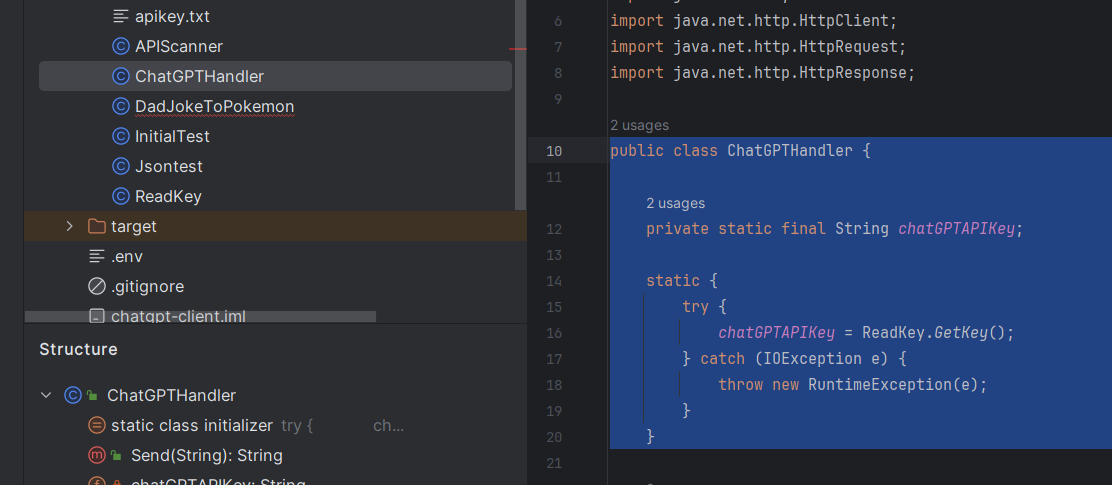Open chatgpt-client.iml file

pyautogui.click(x=178, y=316)
